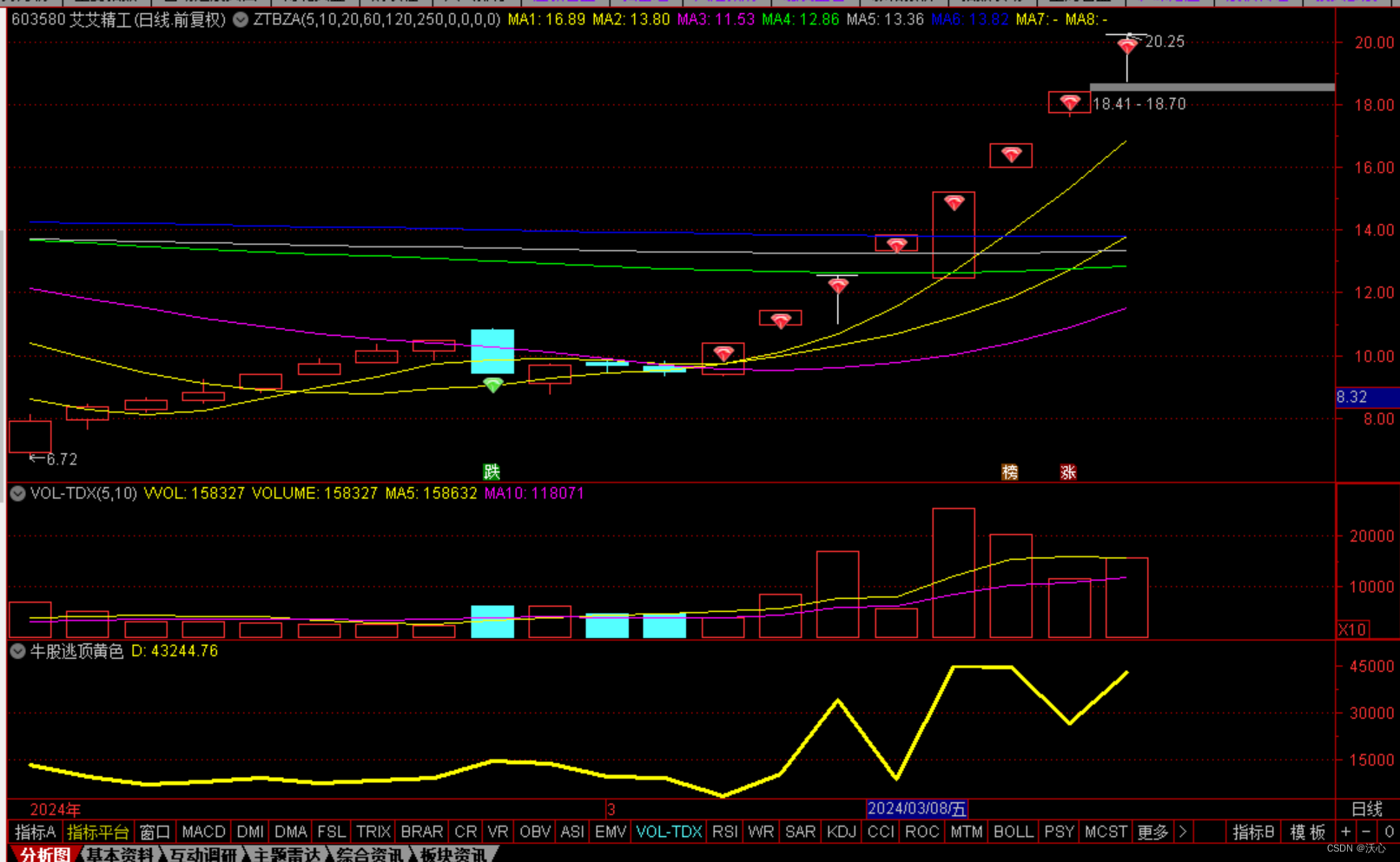Select the VOL-TDX indicator tab
Screen dimensions: 1400x862
pos(669,832)
